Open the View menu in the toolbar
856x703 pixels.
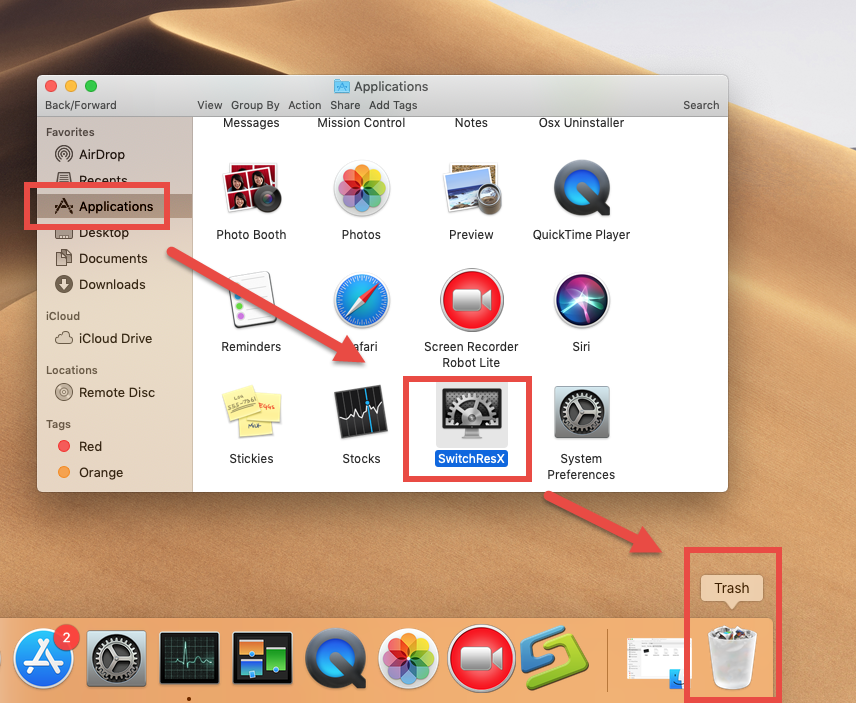click(209, 105)
